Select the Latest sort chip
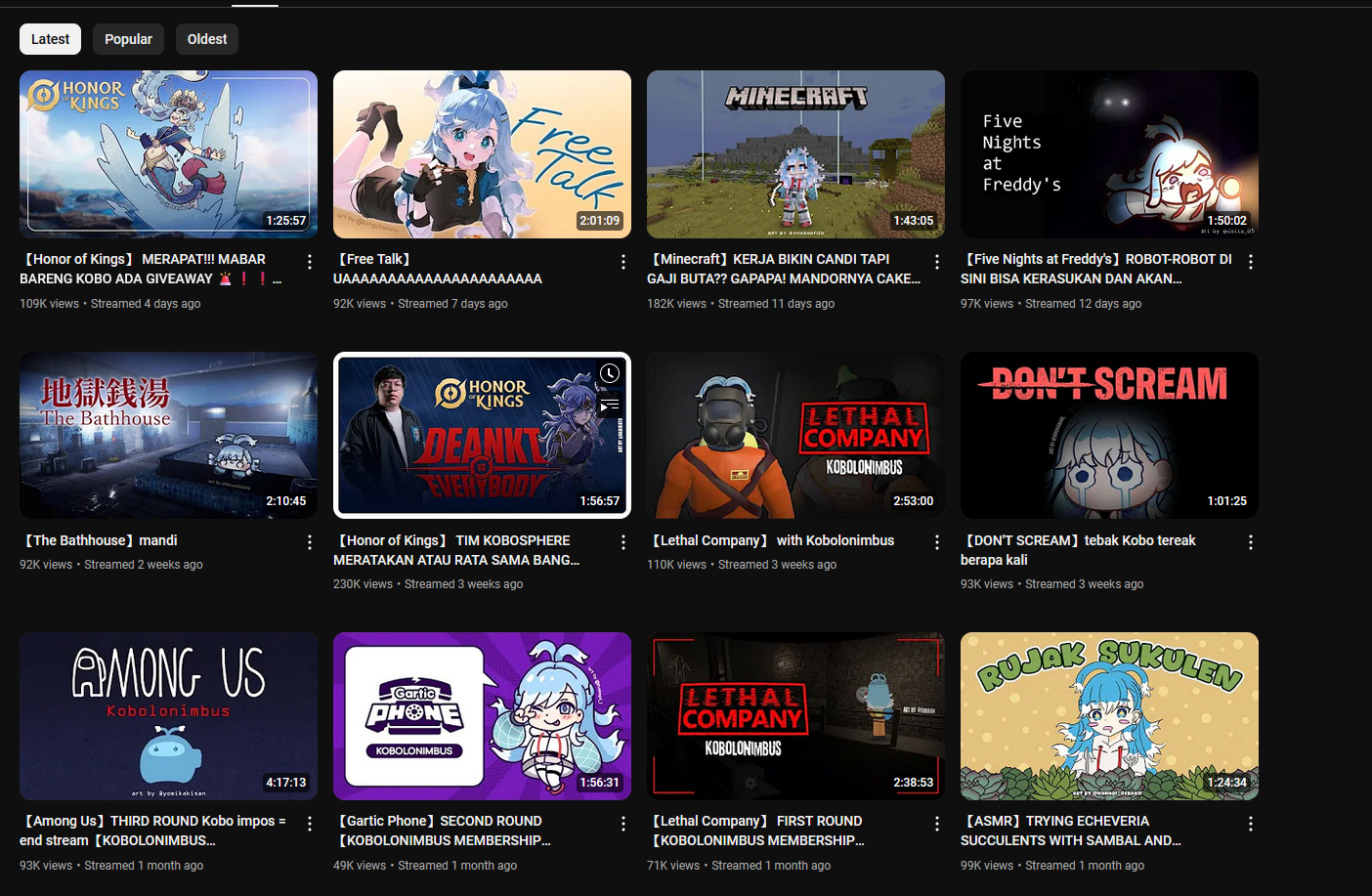The width and height of the screenshot is (1372, 896). pos(50,39)
